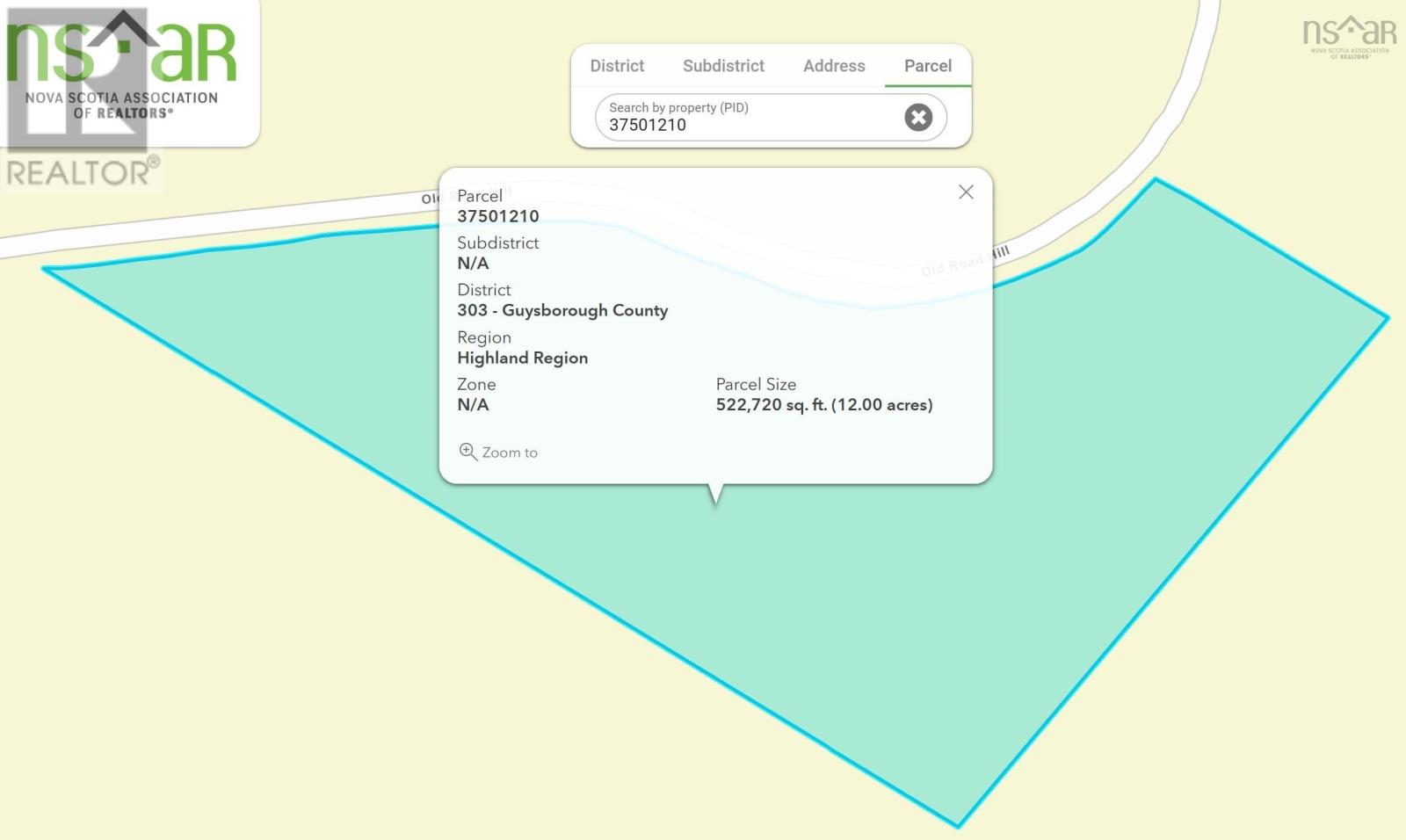Click the 'Zoom to' link text

click(x=510, y=453)
